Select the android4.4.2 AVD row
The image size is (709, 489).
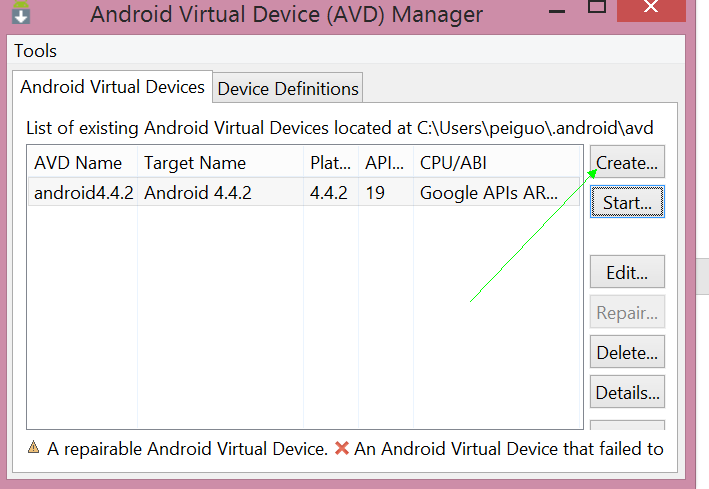pos(304,192)
